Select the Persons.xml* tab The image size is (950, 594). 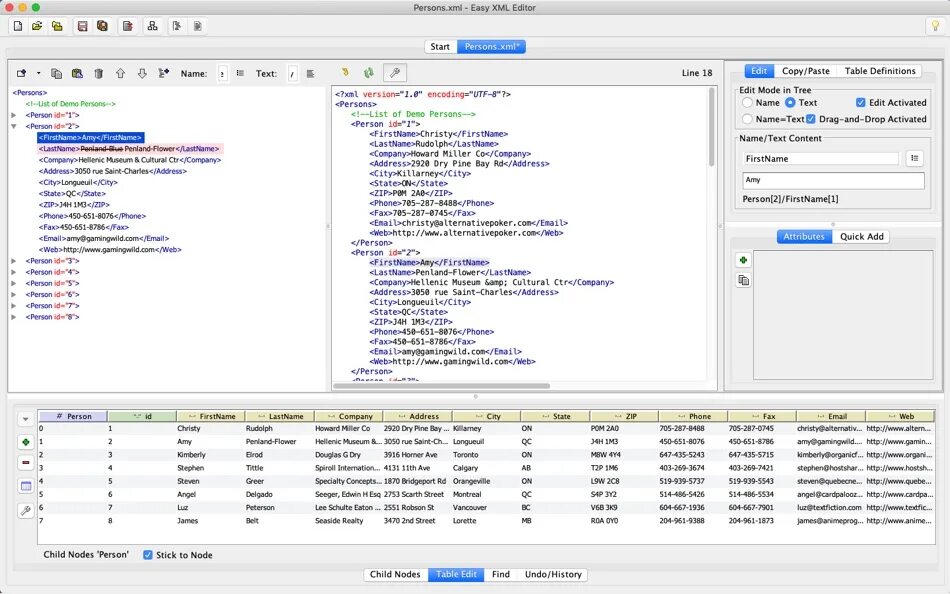pos(491,47)
